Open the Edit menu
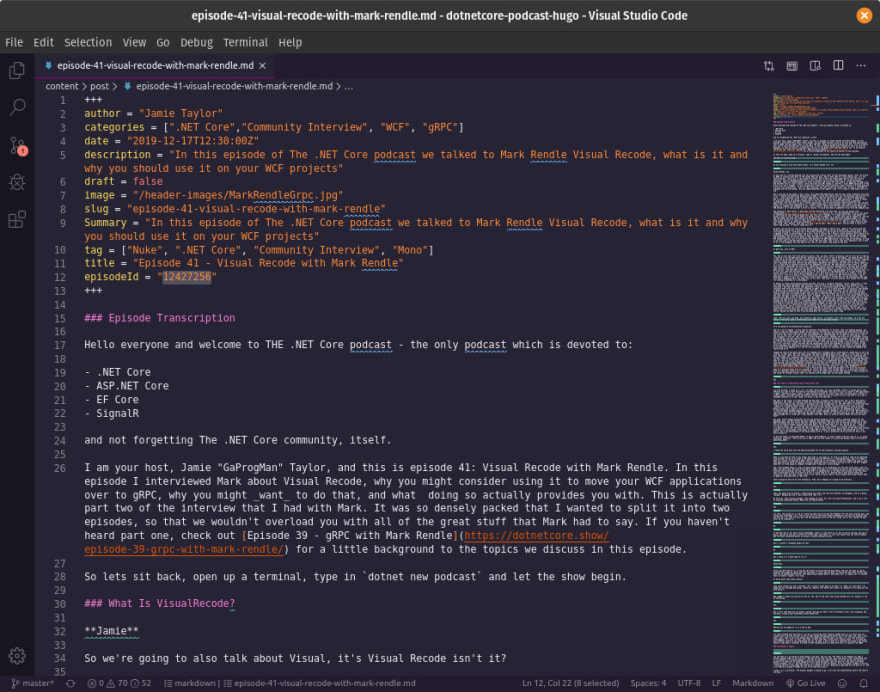This screenshot has height=692, width=880. coord(43,43)
